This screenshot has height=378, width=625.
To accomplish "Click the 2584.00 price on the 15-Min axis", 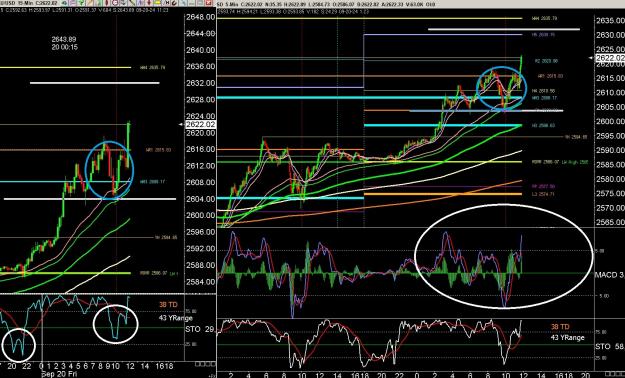I will (201, 282).
